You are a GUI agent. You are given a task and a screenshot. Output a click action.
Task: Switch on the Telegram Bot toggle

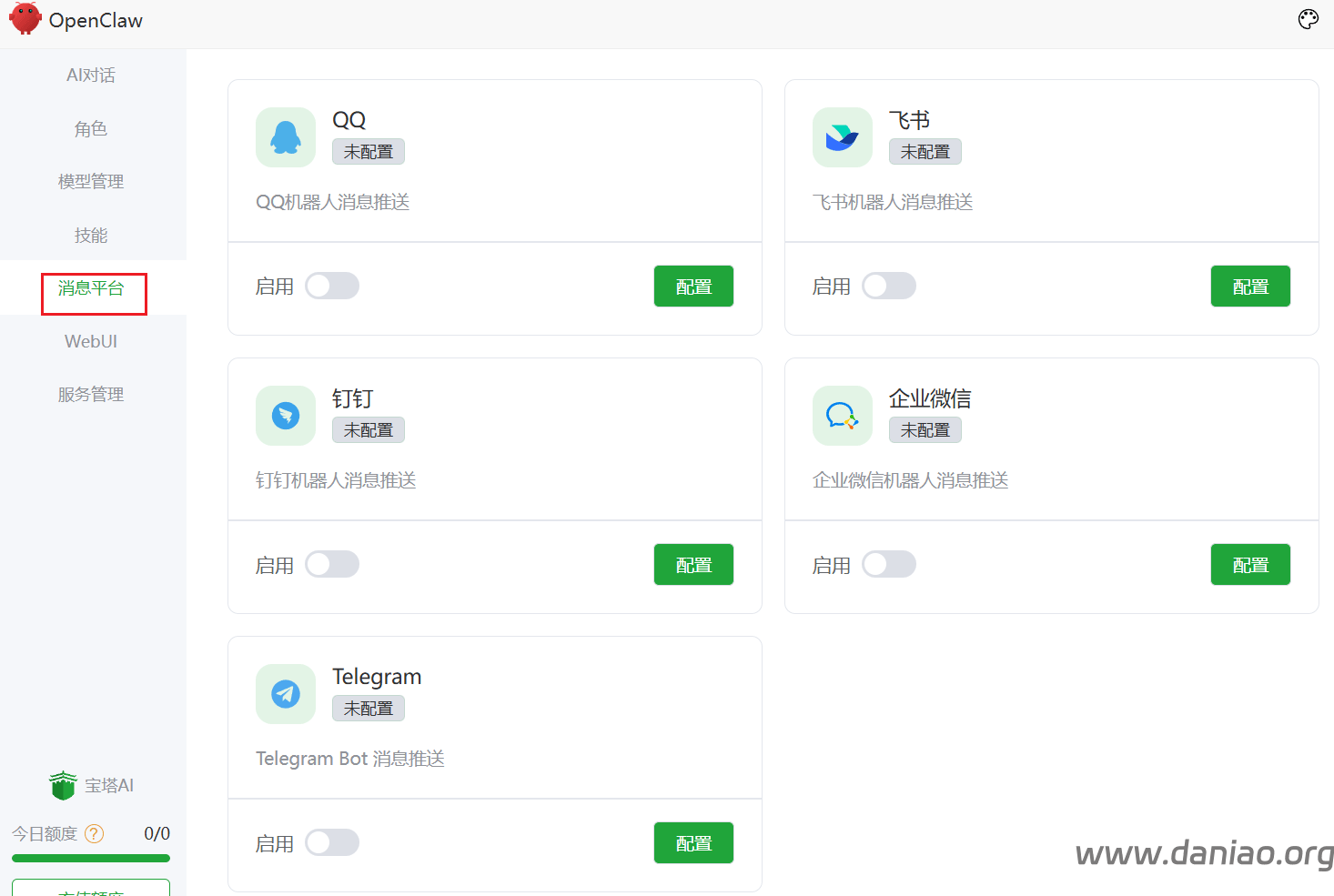pos(332,842)
